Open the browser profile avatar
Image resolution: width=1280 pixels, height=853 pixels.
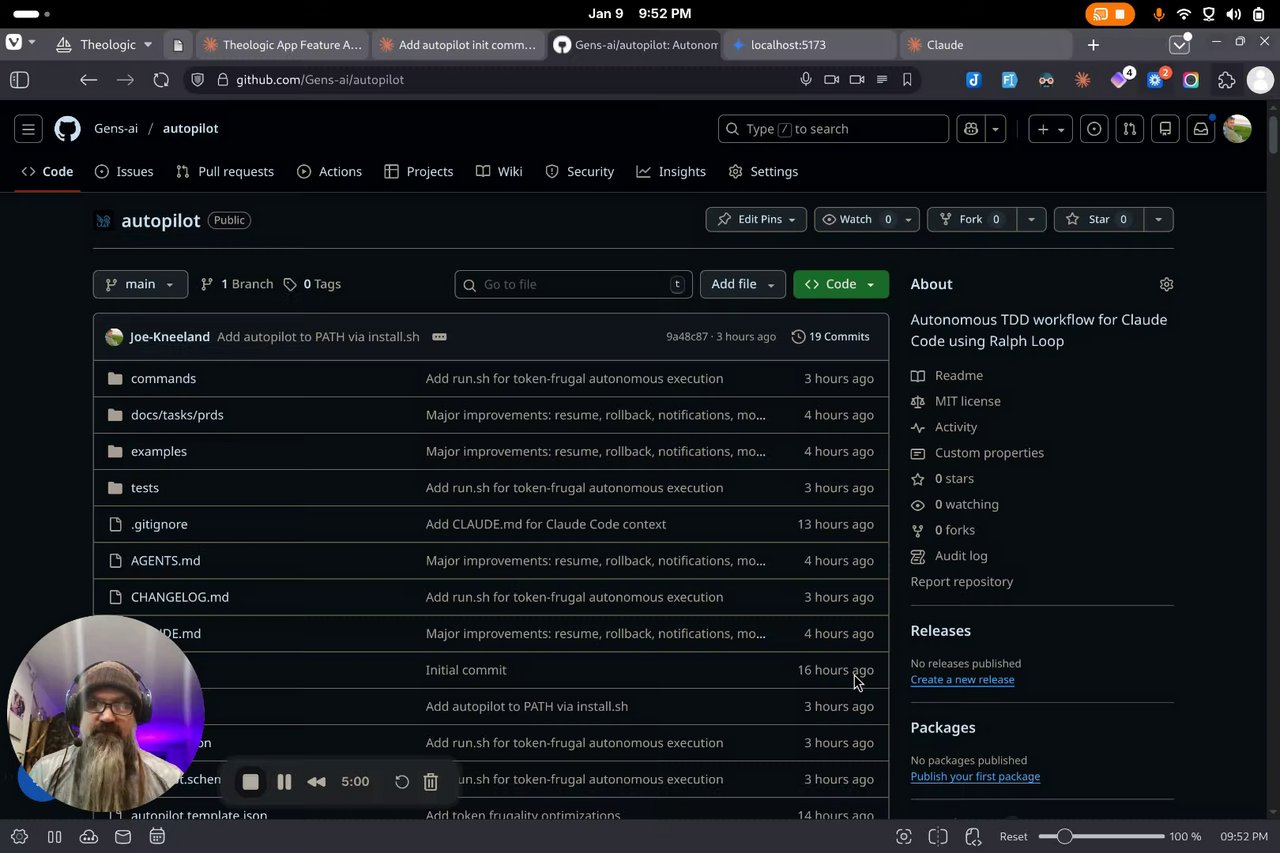1260,80
